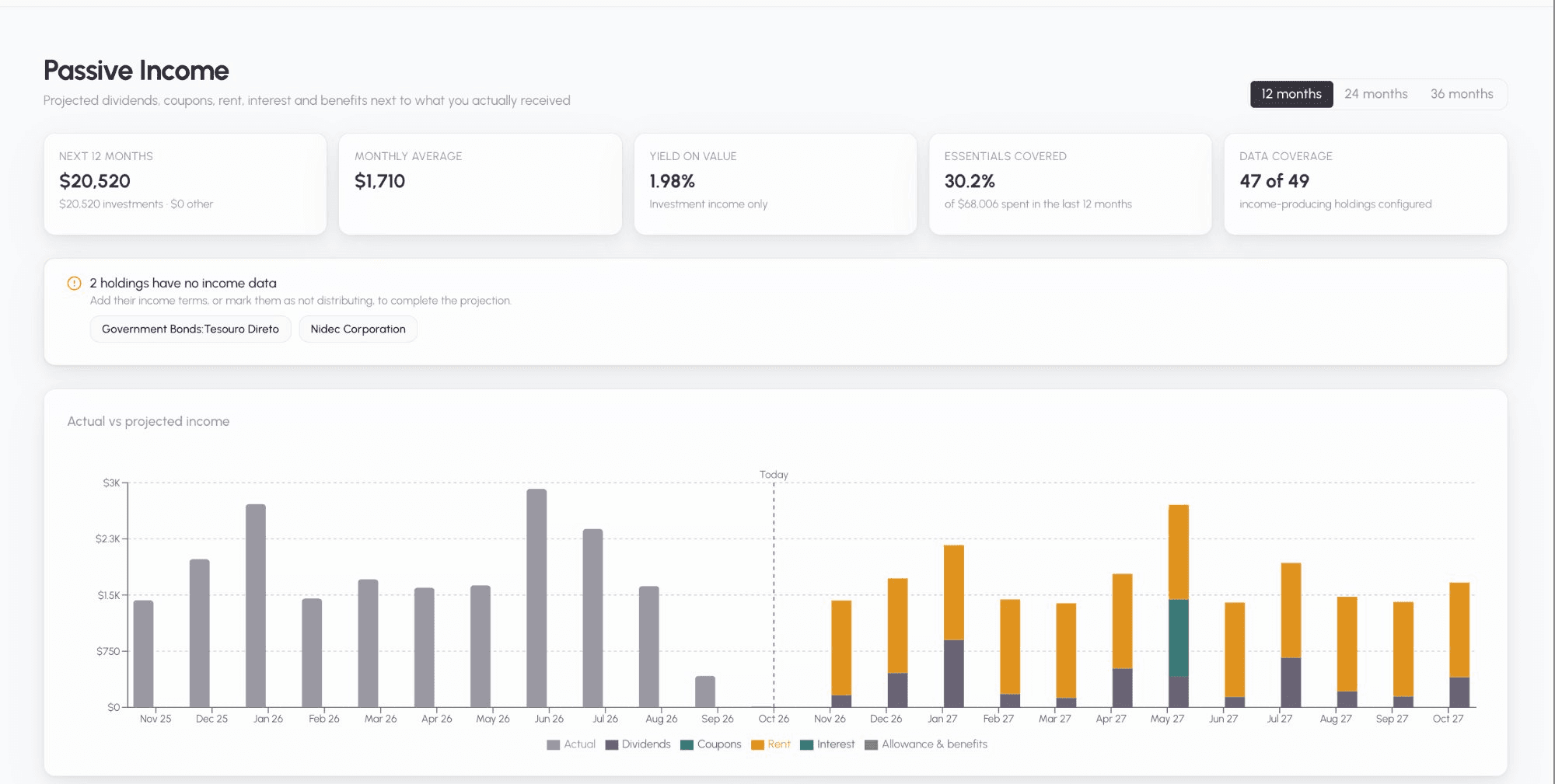
Task: Open the Nidec Corporation holding chip
Action: click(358, 329)
